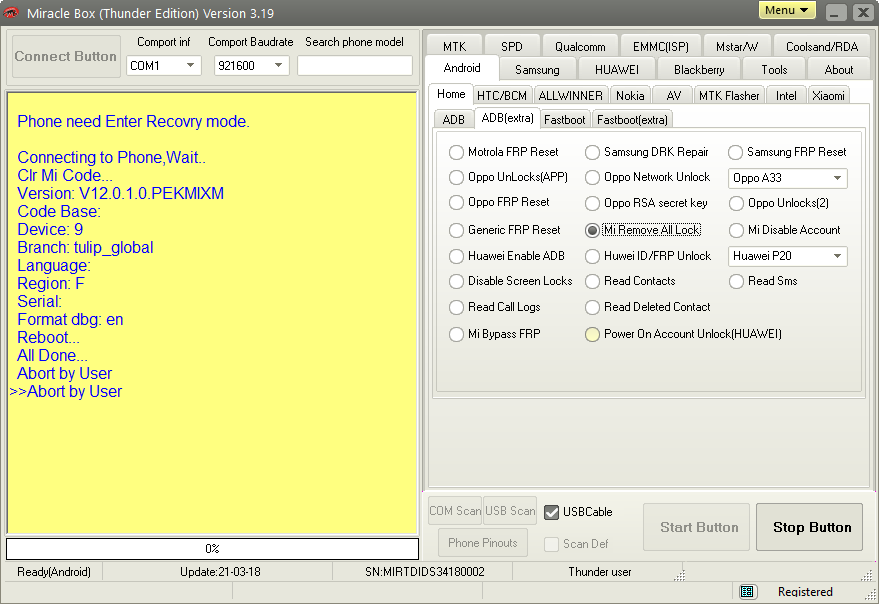This screenshot has width=879, height=604.
Task: Open the HUAWEI tab
Action: (x=617, y=70)
